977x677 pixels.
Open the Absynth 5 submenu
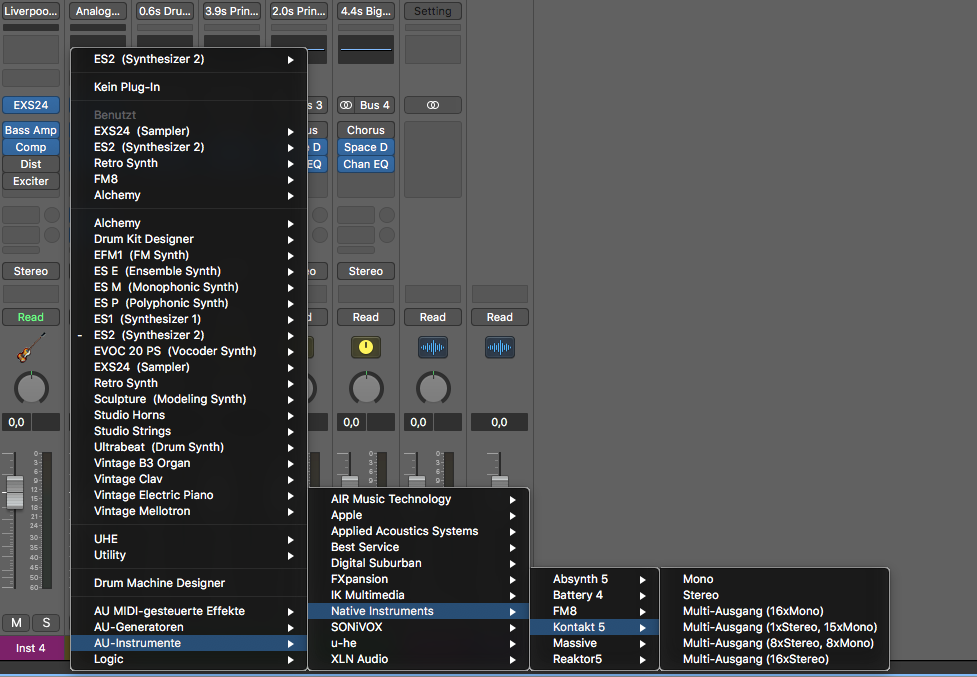tap(594, 579)
